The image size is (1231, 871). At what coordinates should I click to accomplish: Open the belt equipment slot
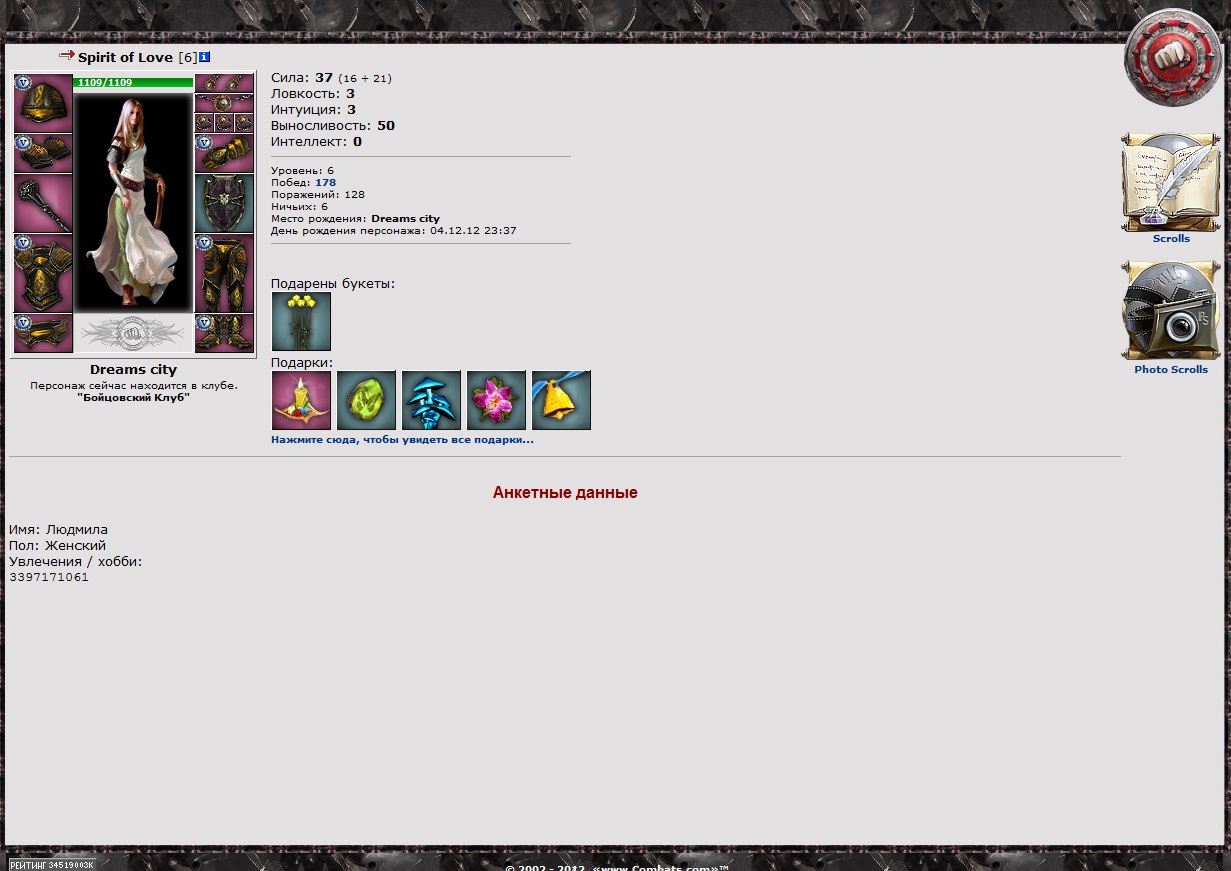(x=43, y=333)
